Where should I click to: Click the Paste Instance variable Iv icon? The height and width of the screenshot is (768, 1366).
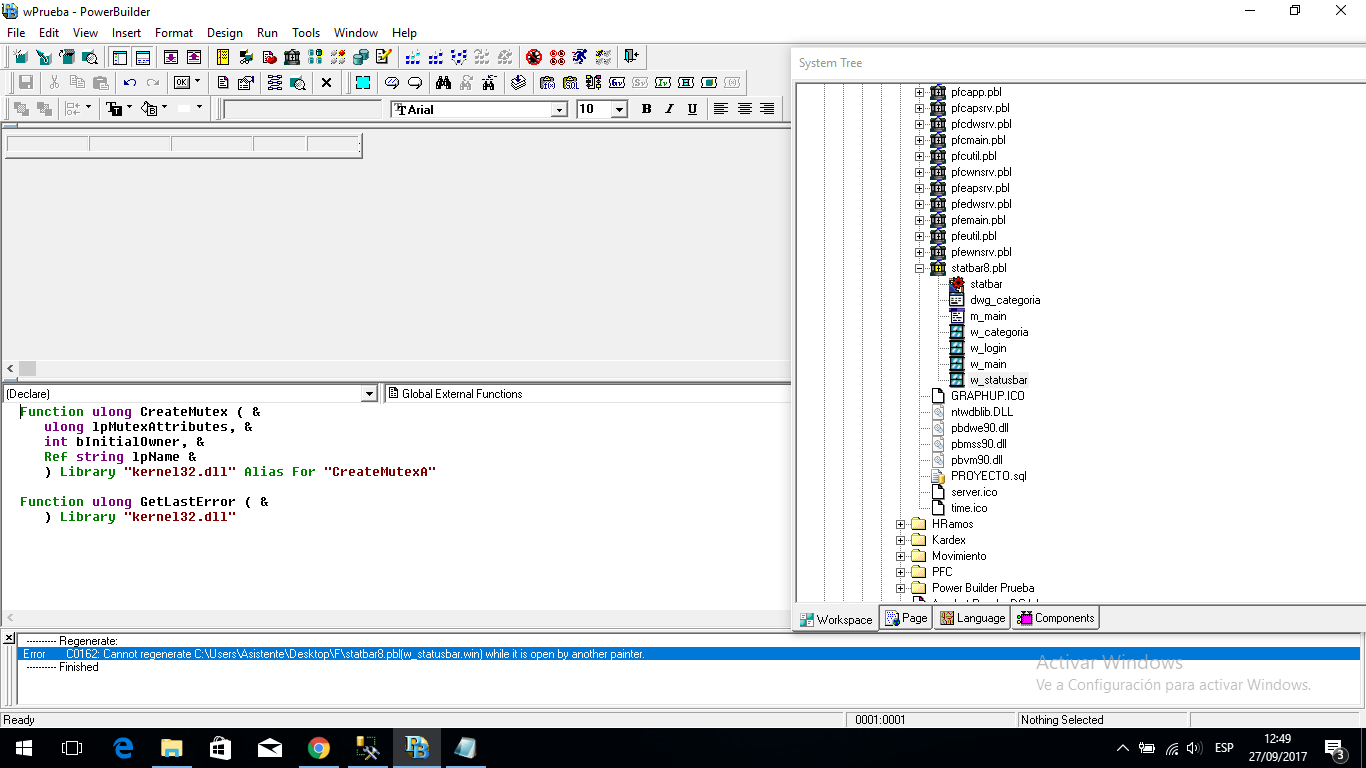[663, 83]
